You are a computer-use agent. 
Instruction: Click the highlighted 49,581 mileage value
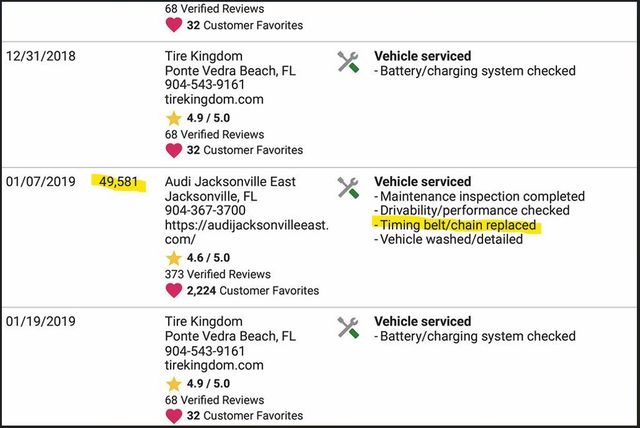pyautogui.click(x=123, y=182)
